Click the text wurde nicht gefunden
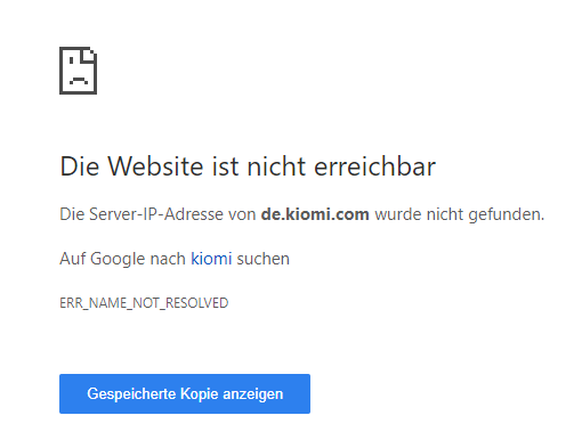 (x=460, y=214)
